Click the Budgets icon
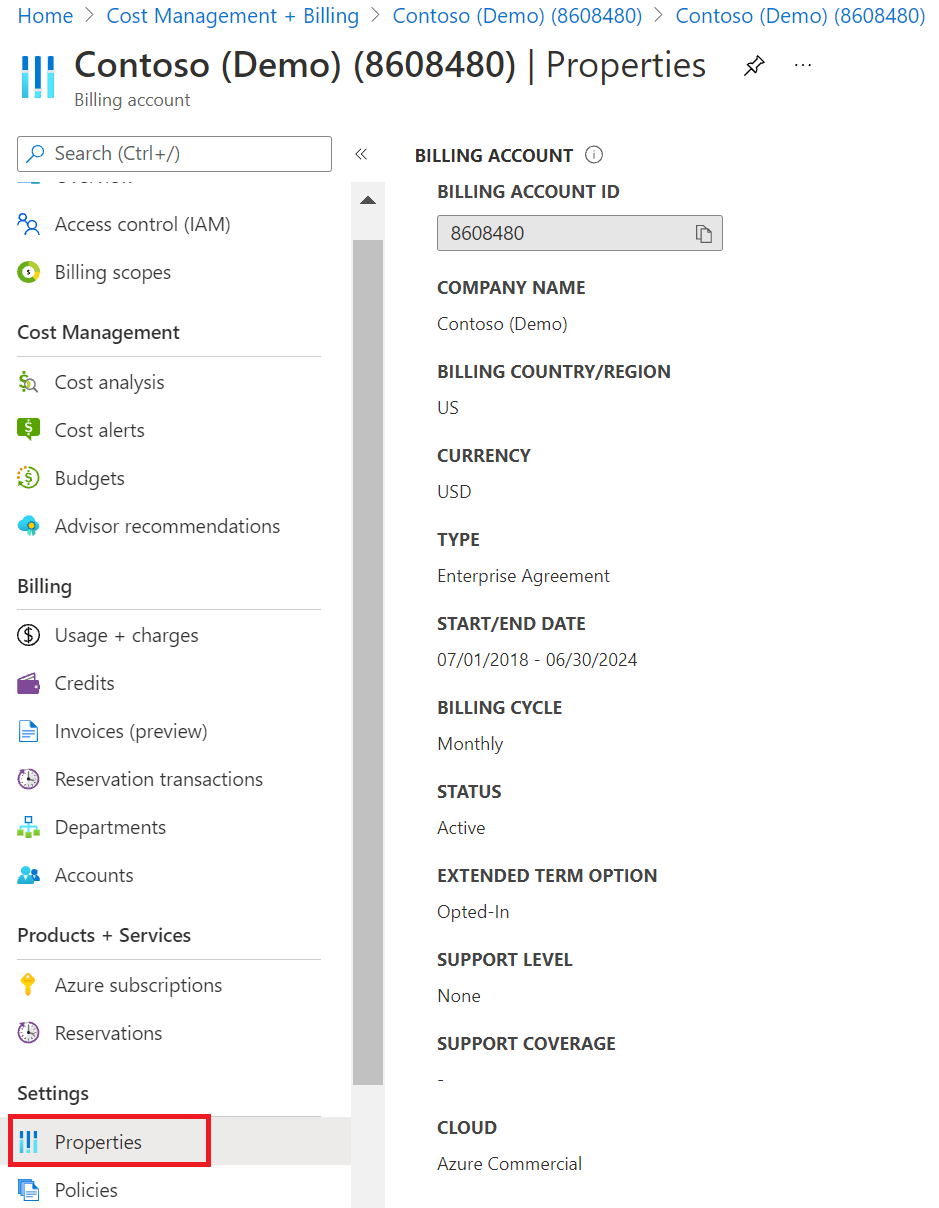Screen dimensions: 939x1208 (x=29, y=478)
